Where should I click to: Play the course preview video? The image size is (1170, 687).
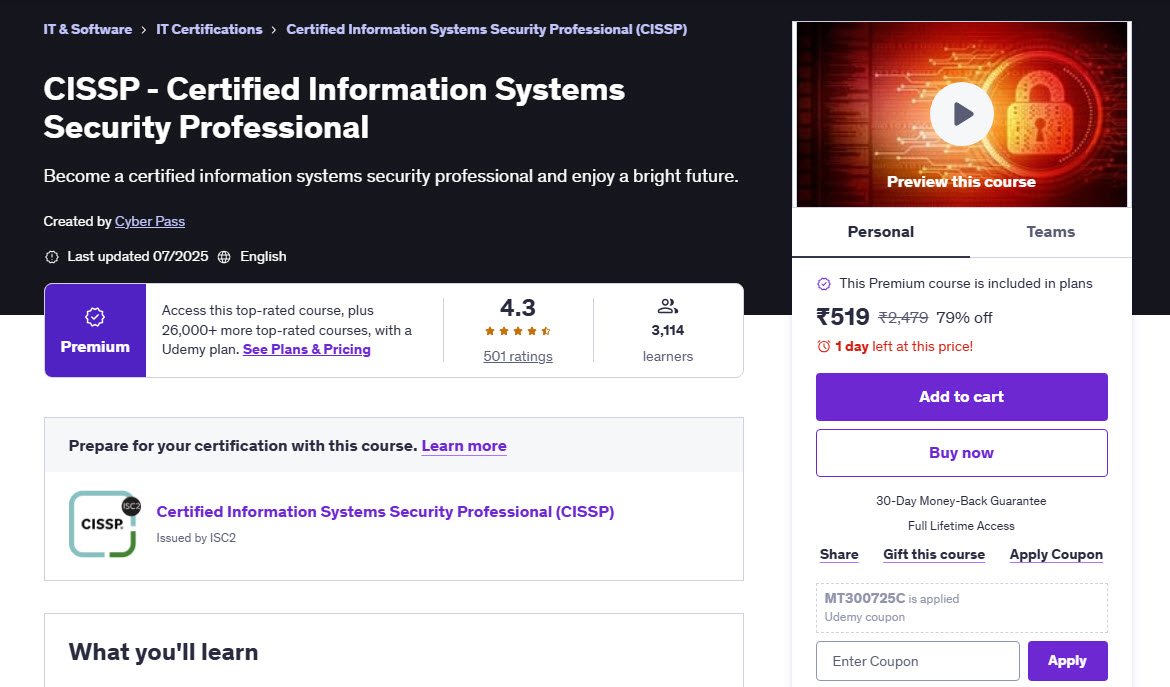(961, 114)
